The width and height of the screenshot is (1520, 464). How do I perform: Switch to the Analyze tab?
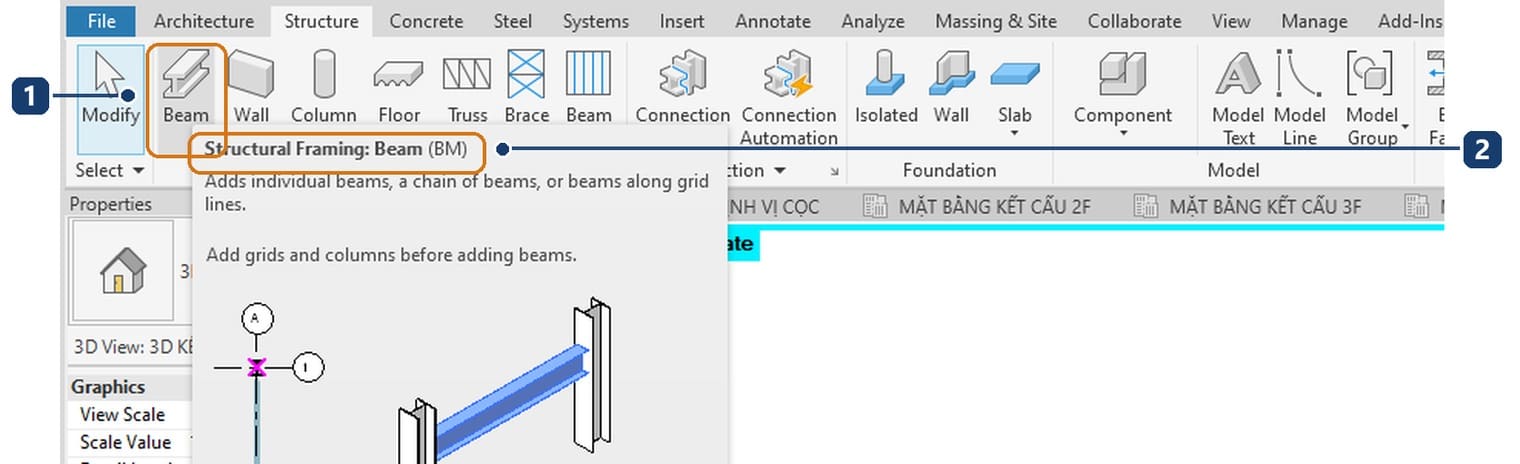click(873, 20)
